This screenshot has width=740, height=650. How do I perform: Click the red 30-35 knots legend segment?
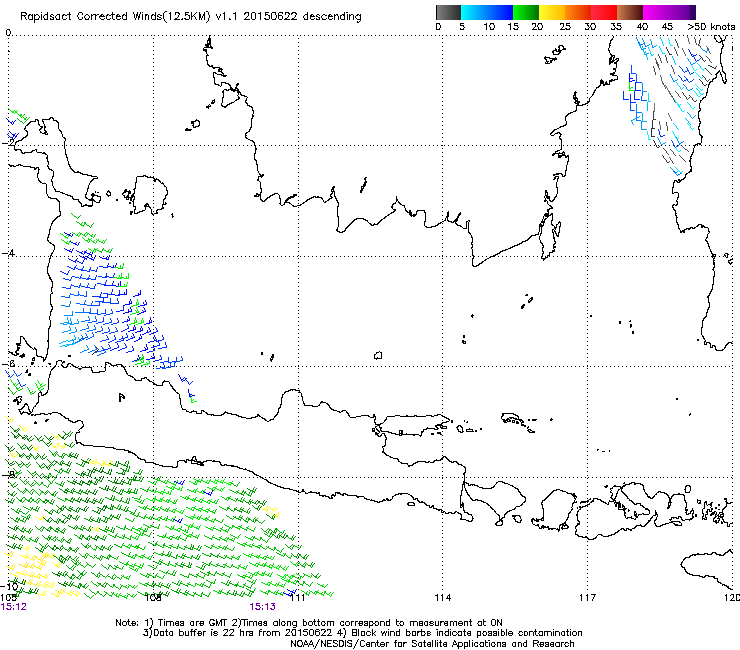pos(604,12)
